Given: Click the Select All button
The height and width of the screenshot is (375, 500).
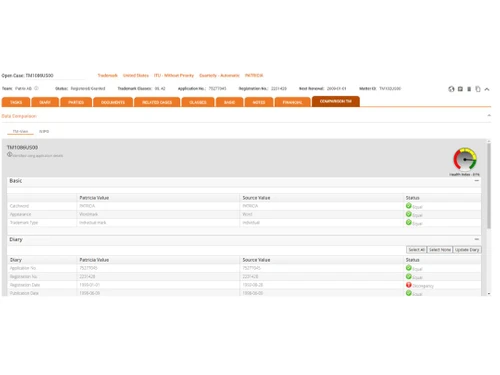Looking at the screenshot, I should point(416,250).
